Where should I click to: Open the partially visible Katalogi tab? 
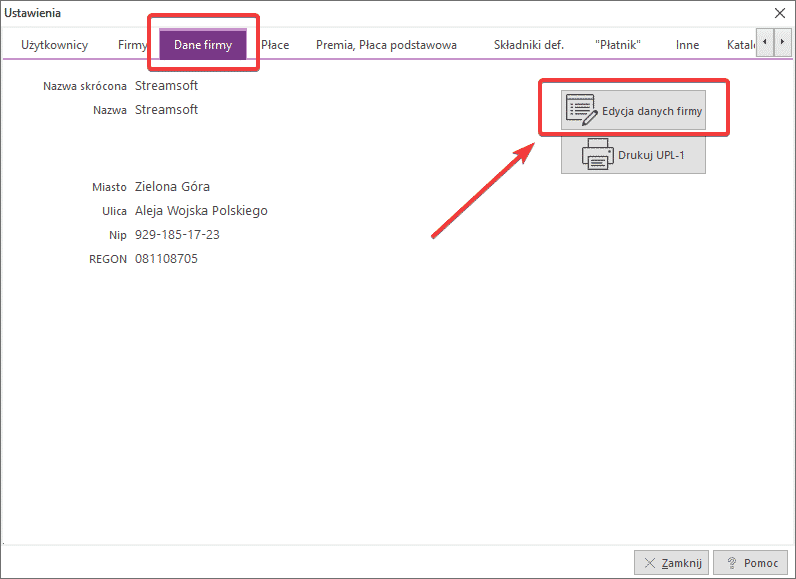tap(741, 45)
